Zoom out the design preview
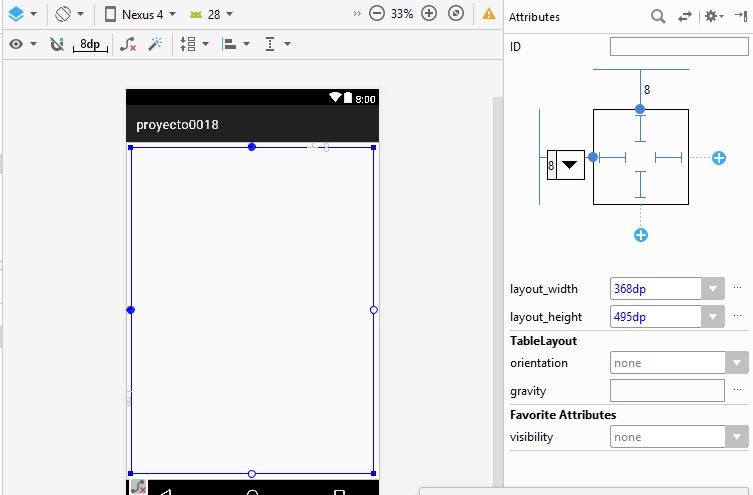The width and height of the screenshot is (753, 495). [377, 14]
